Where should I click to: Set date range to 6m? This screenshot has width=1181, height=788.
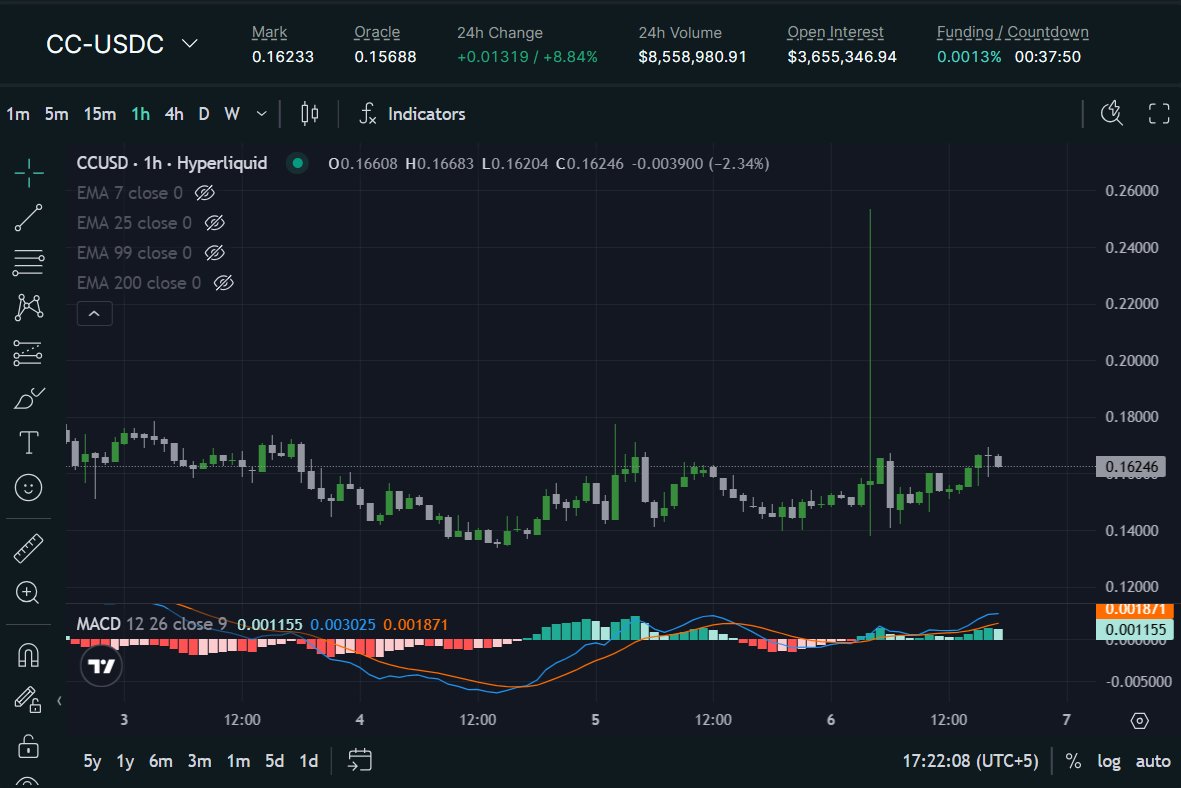click(160, 761)
